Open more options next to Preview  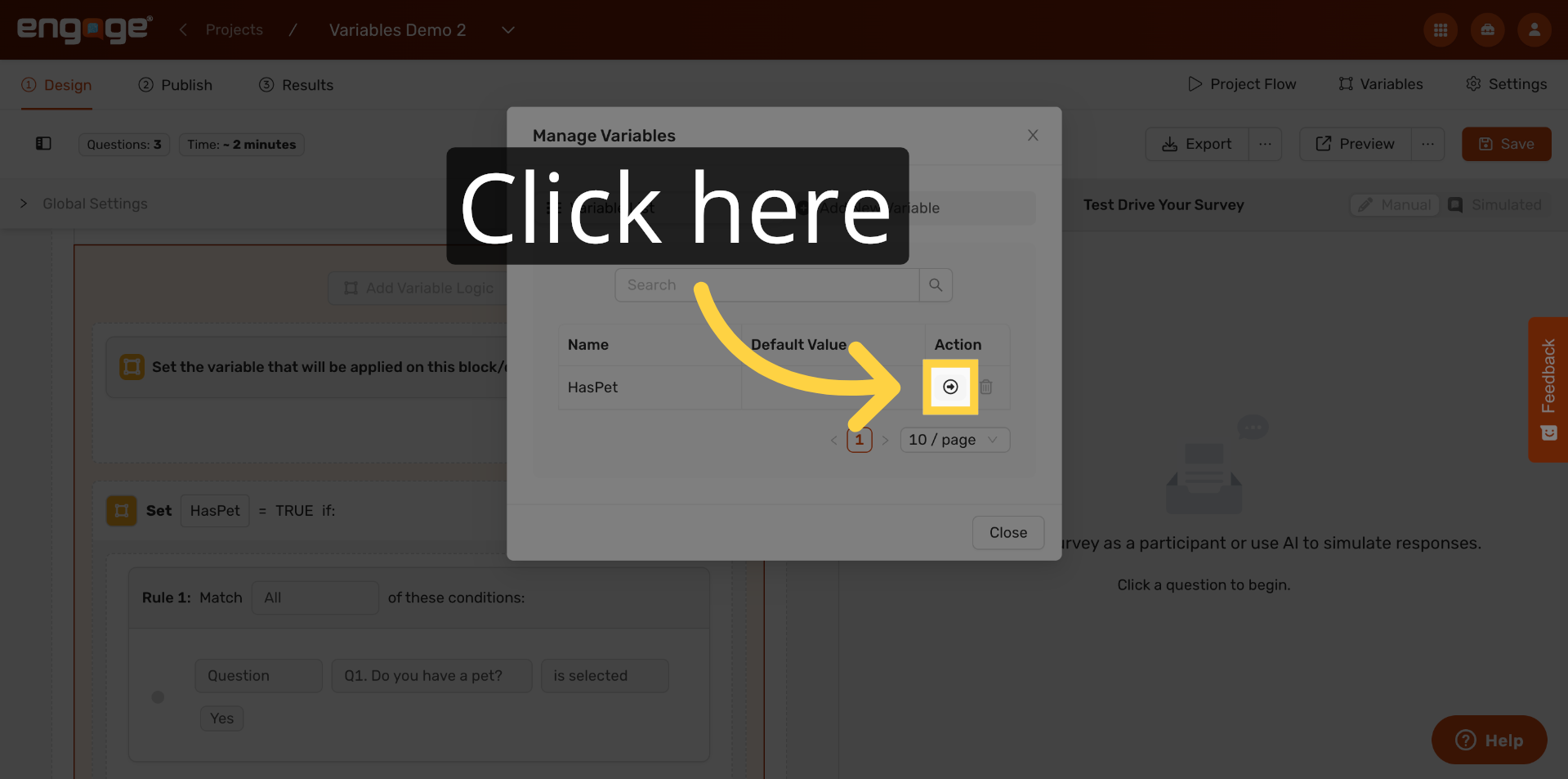[1427, 144]
